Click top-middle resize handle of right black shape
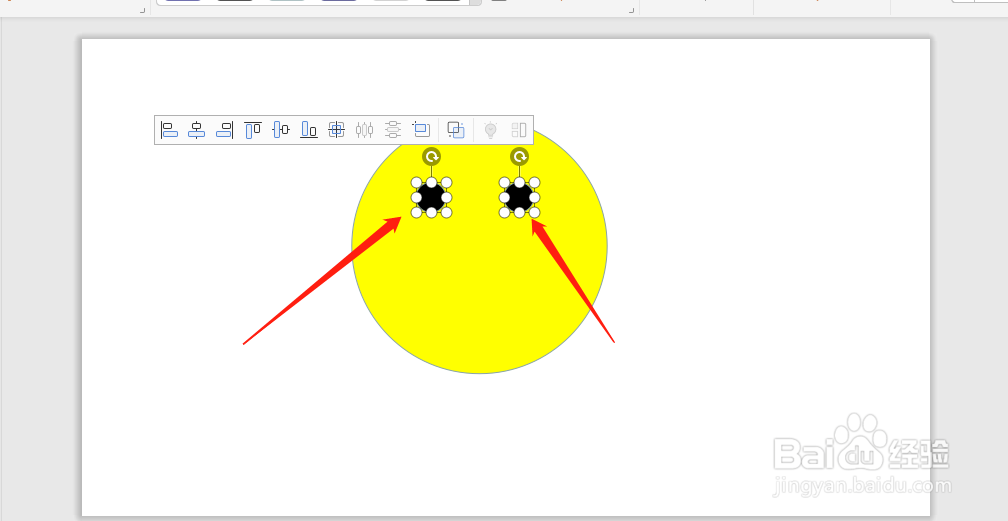Viewport: 1008px width, 521px height. click(x=519, y=183)
